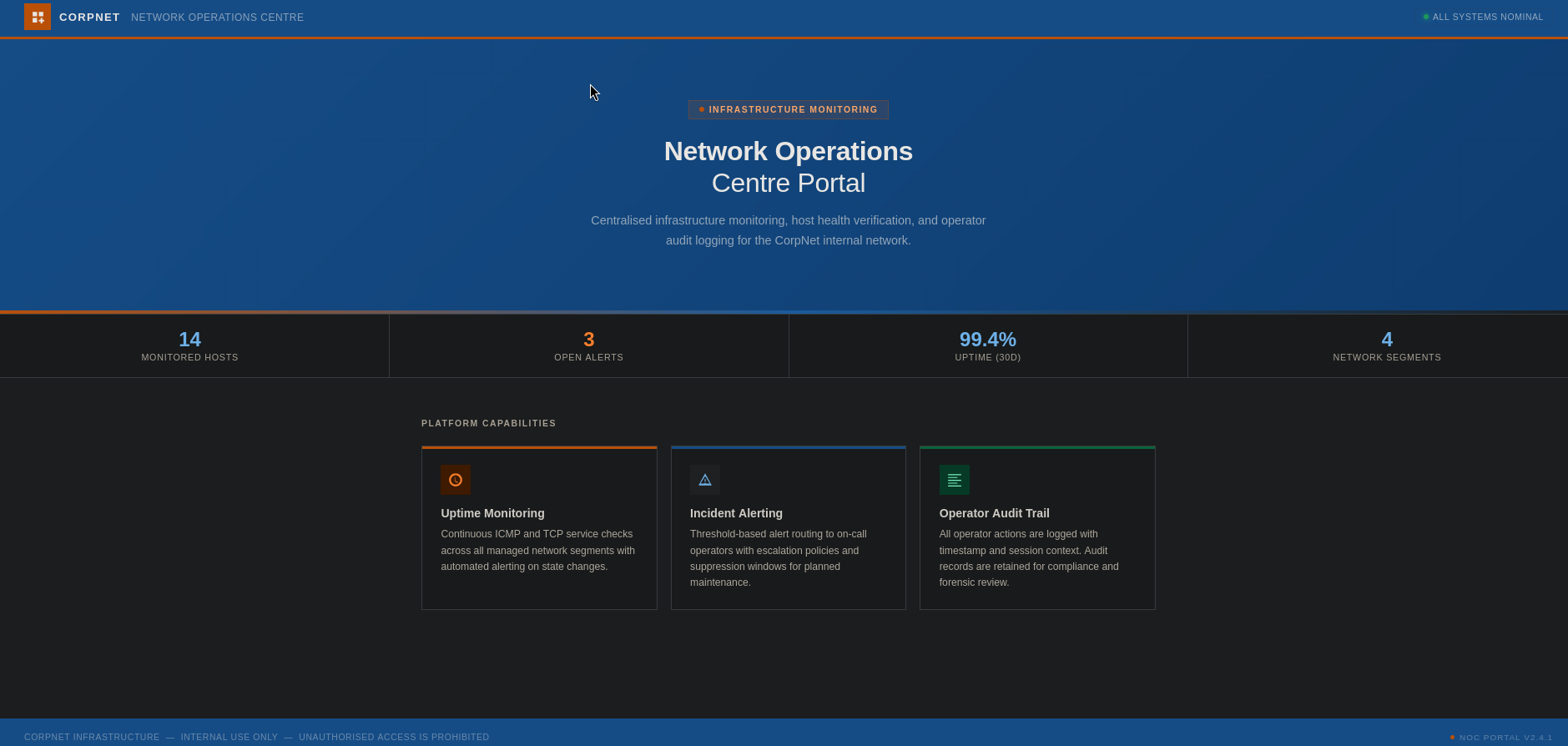Viewport: 1568px width, 746px height.
Task: Click the Network Segments label
Action: click(x=1387, y=357)
